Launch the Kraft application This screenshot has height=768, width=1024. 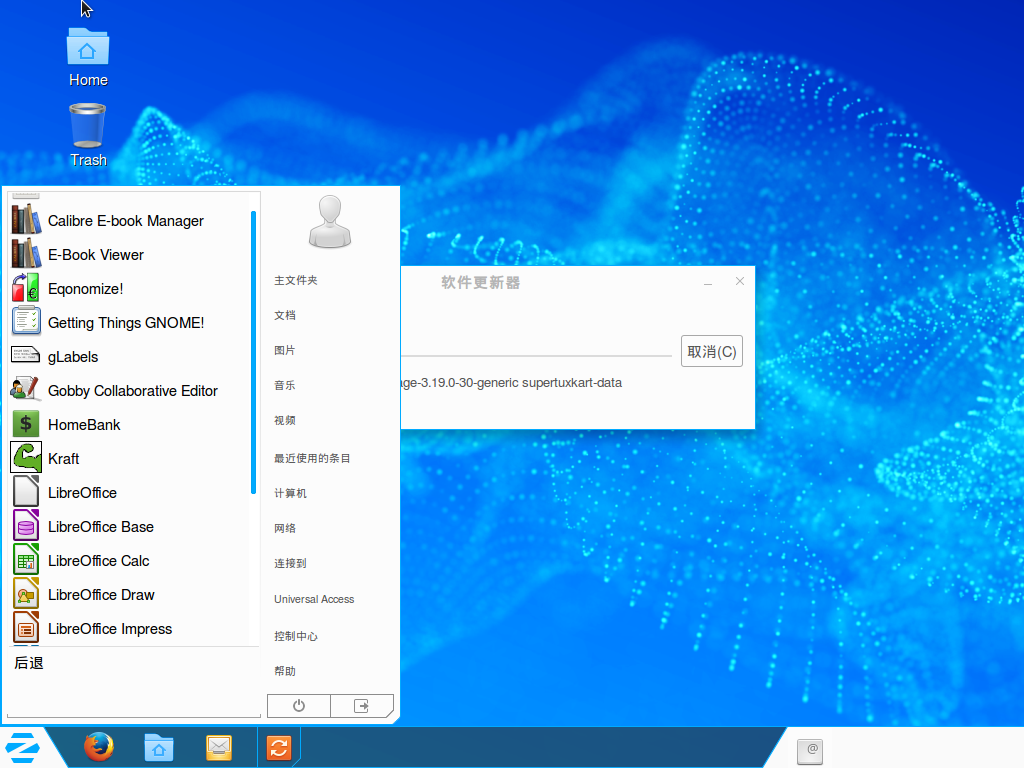point(63,459)
